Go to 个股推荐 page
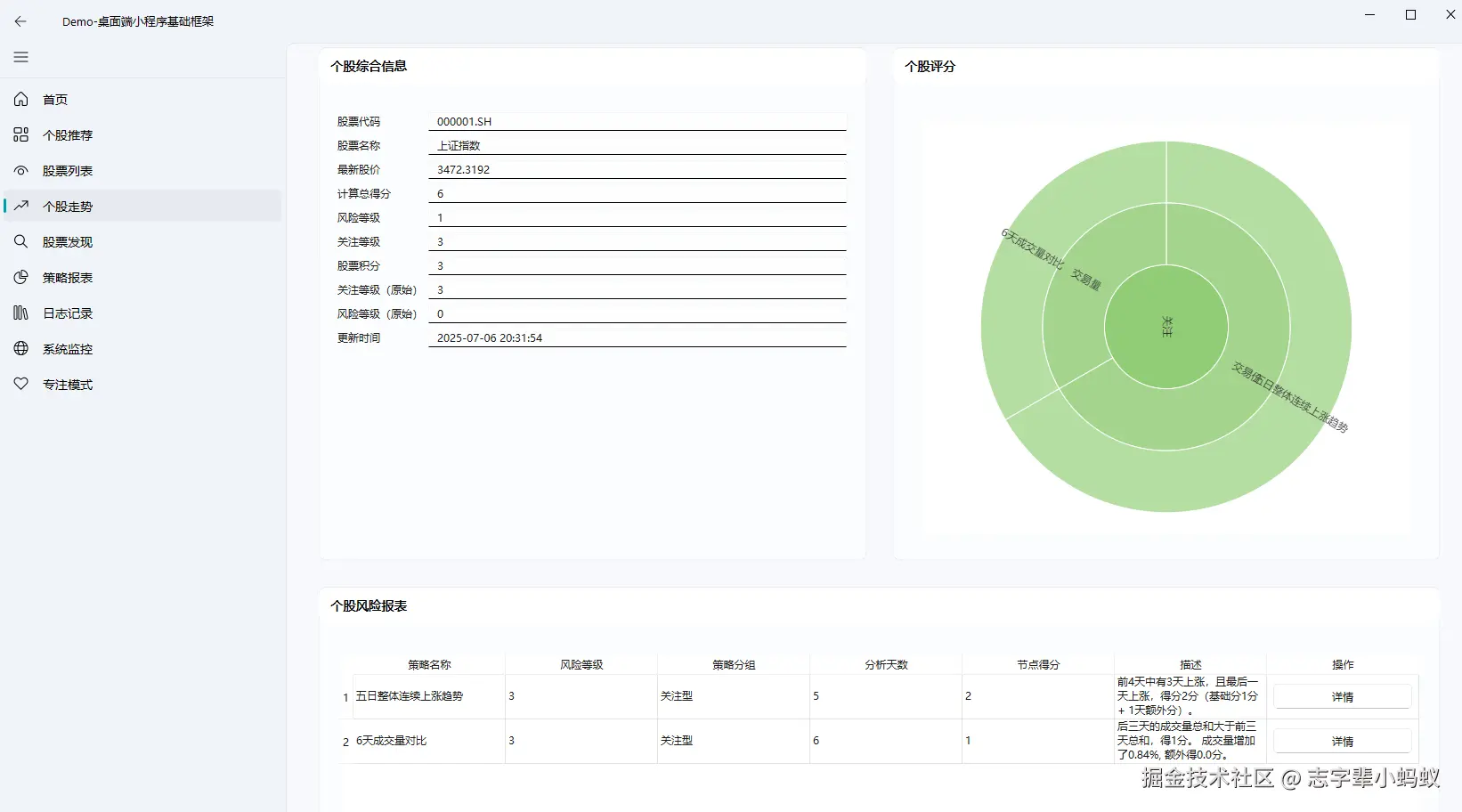This screenshot has height=812, width=1462. 142,135
